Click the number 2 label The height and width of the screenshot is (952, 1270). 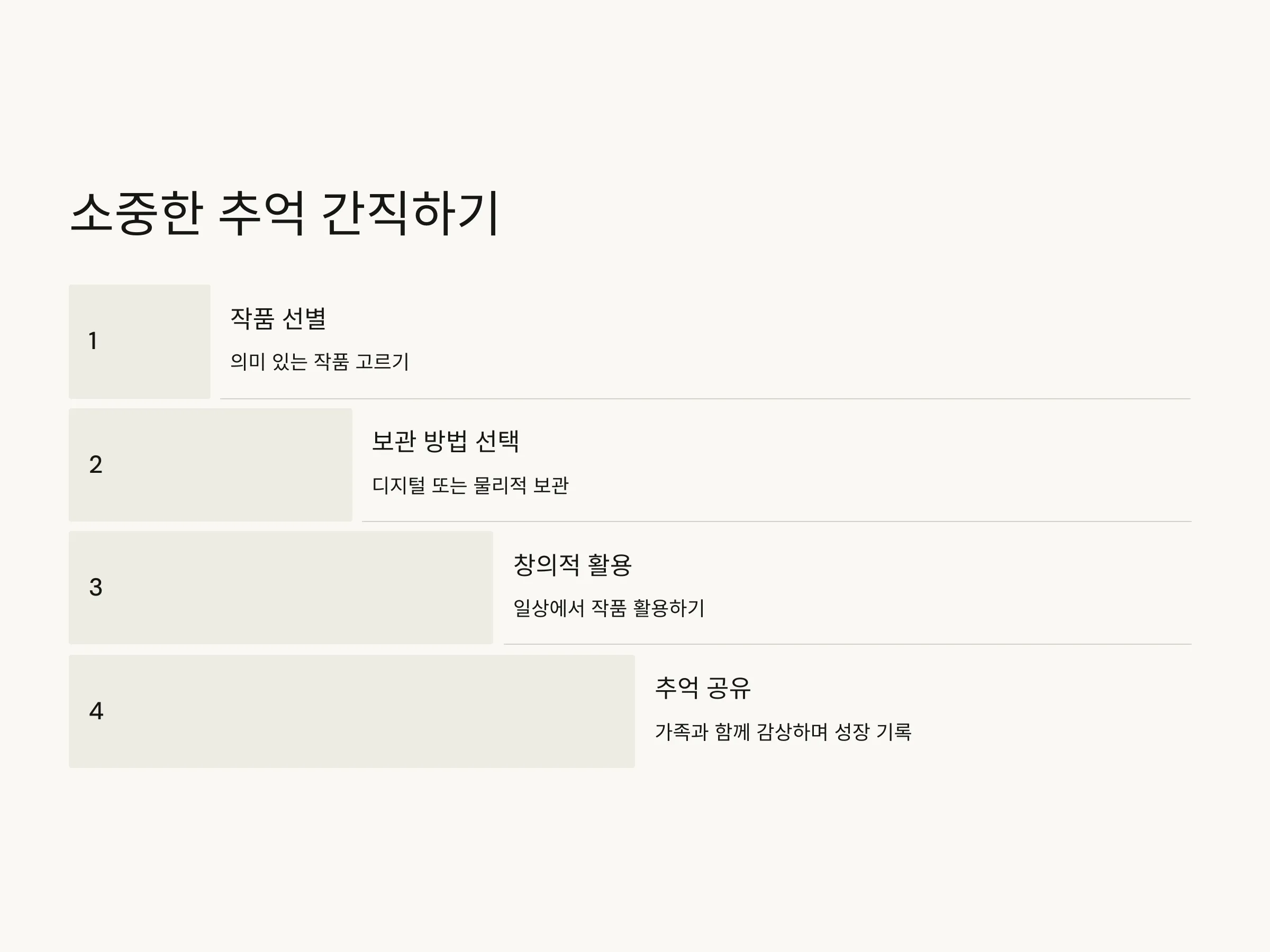96,464
